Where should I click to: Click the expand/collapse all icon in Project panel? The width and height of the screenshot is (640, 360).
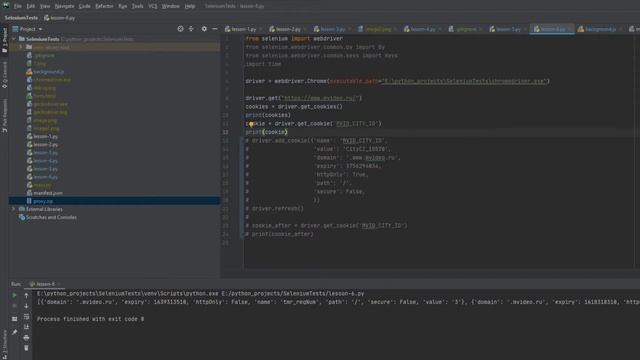(191, 29)
